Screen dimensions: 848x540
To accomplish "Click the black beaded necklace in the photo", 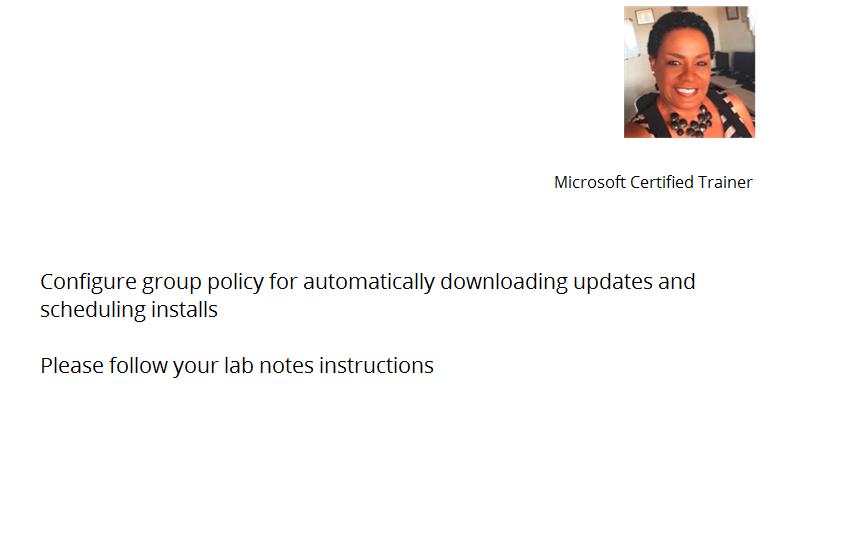I will (x=691, y=122).
